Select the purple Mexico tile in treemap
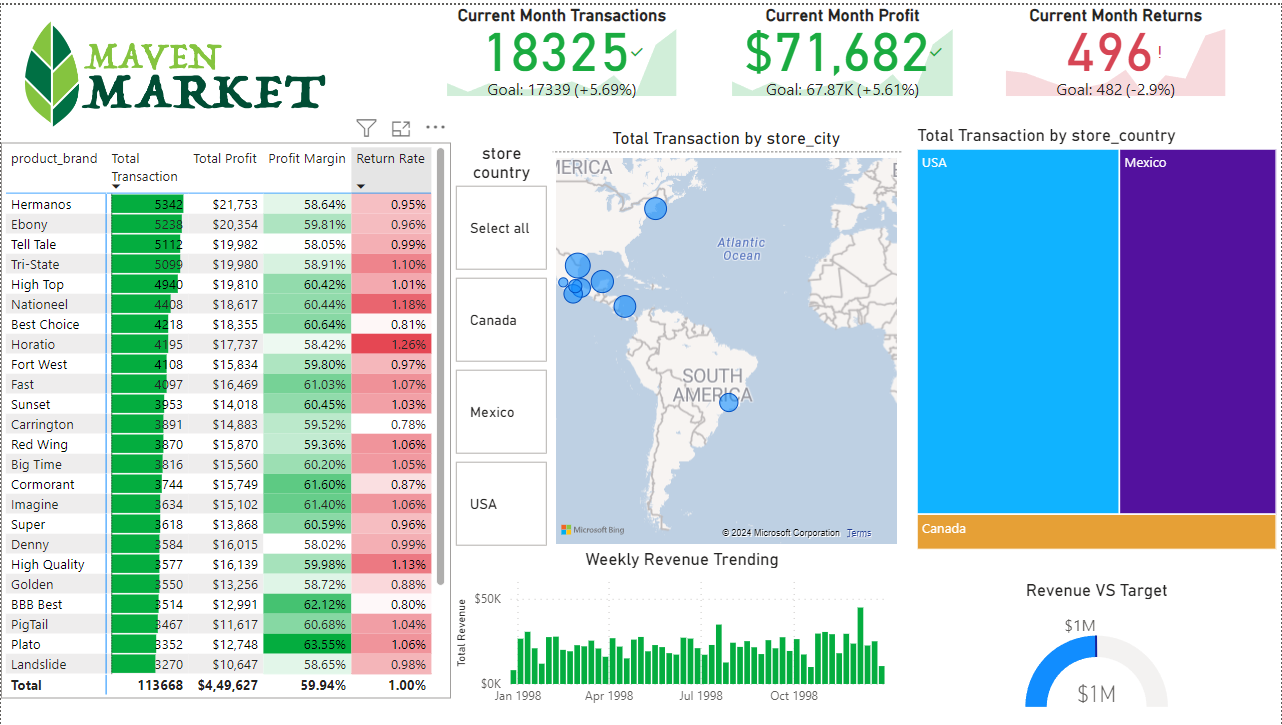The height and width of the screenshot is (725, 1282). 1197,332
